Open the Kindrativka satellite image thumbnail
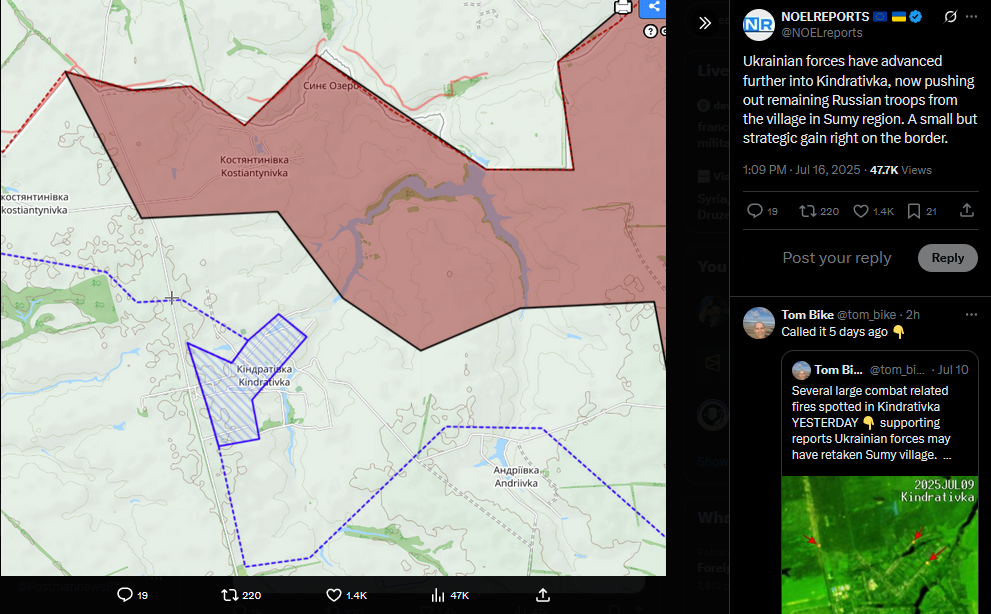 [x=880, y=544]
